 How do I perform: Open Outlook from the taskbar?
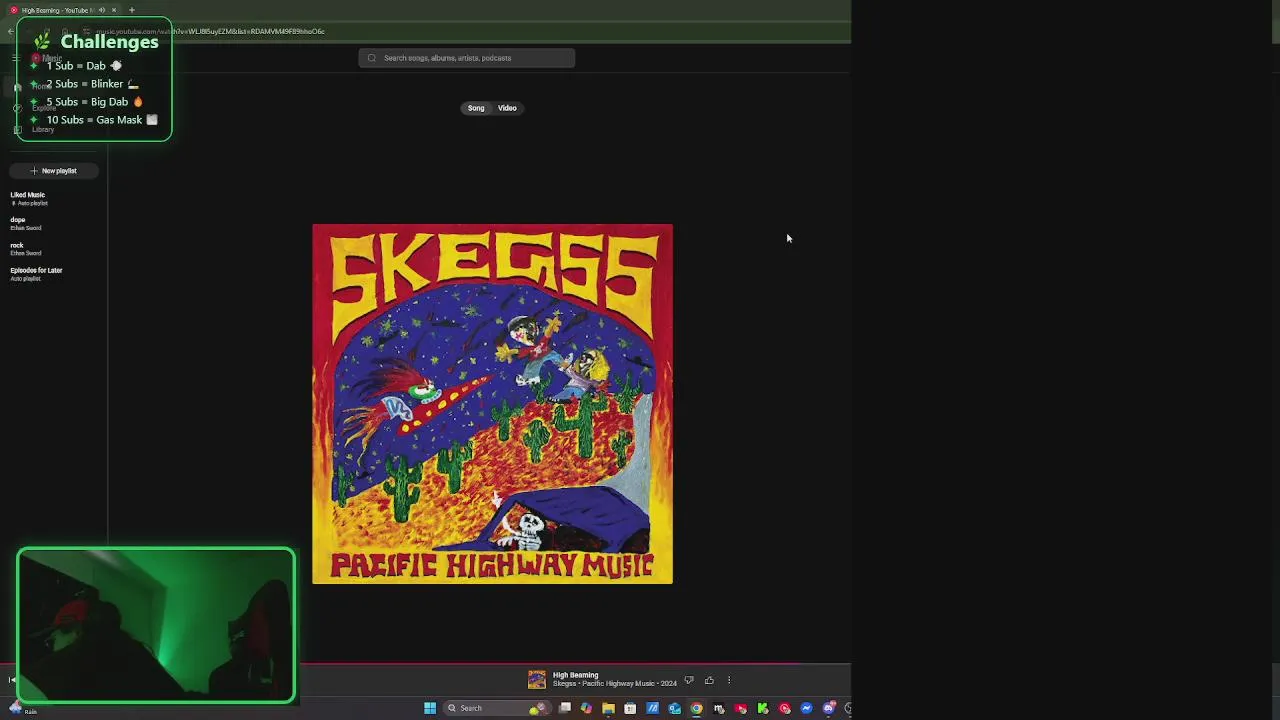[675, 708]
